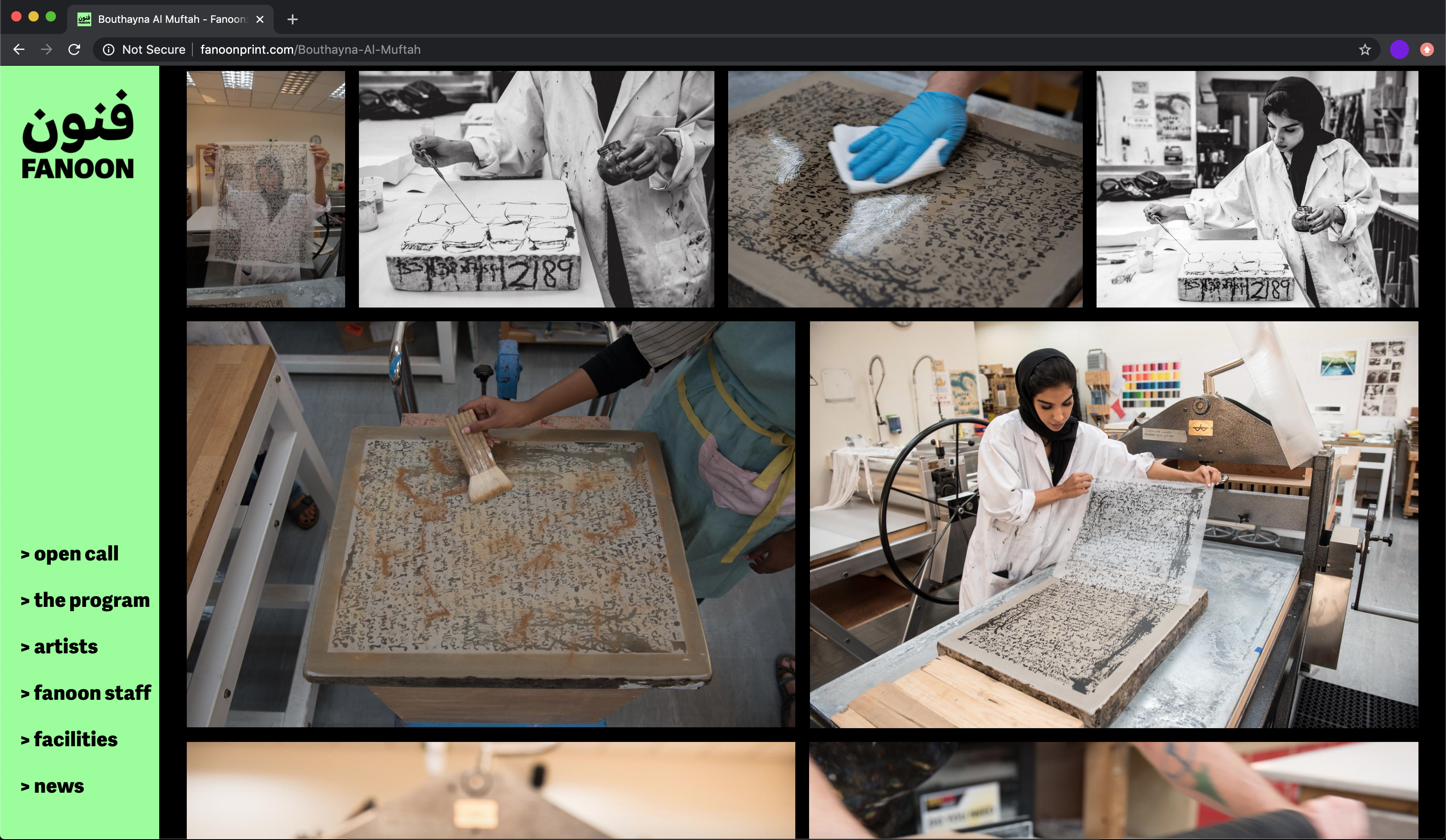This screenshot has height=840, width=1446.
Task: Open a new tab with plus icon
Action: [x=293, y=19]
